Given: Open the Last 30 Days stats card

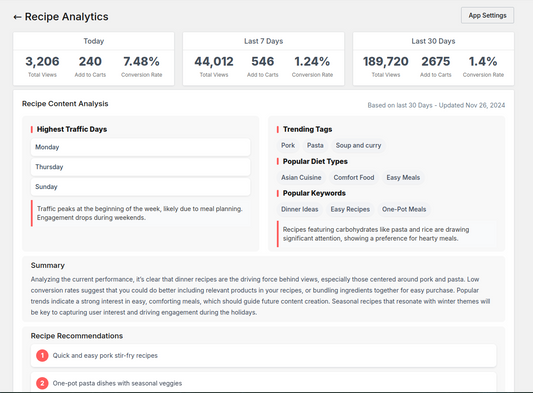Looking at the screenshot, I should (x=433, y=59).
